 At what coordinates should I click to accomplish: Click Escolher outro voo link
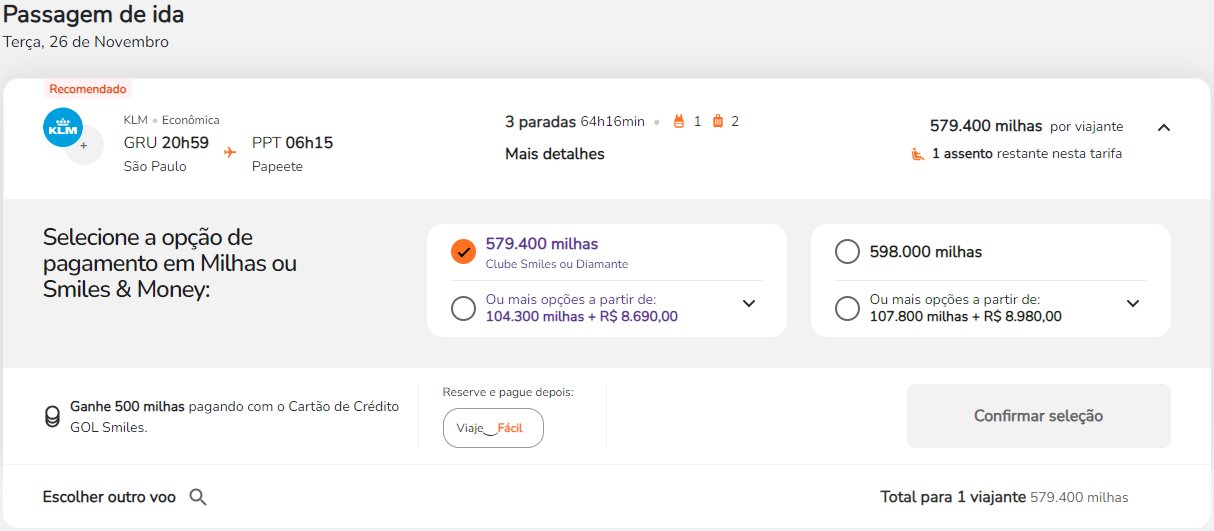109,497
